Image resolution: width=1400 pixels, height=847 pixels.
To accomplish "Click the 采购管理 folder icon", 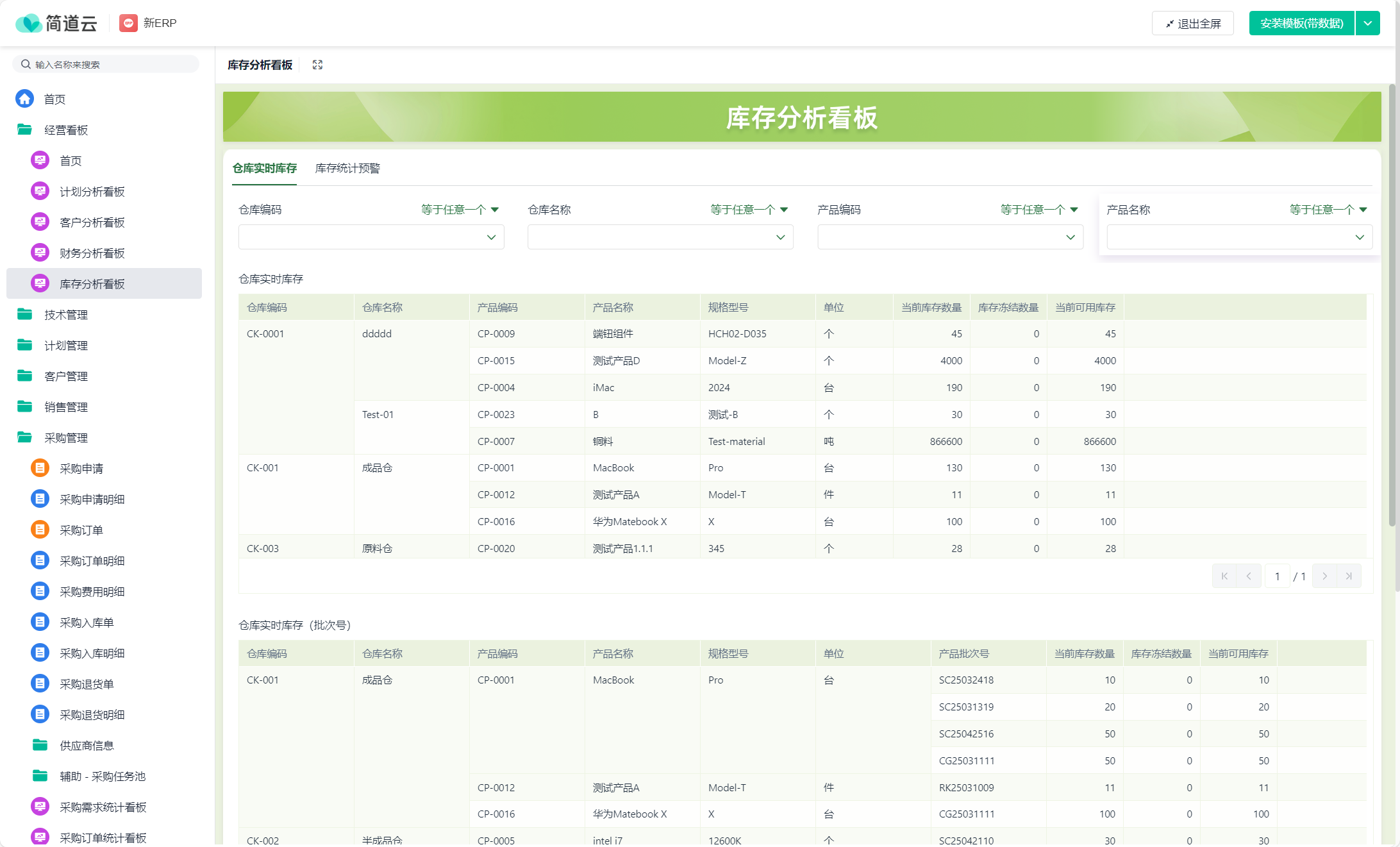I will click(x=24, y=437).
